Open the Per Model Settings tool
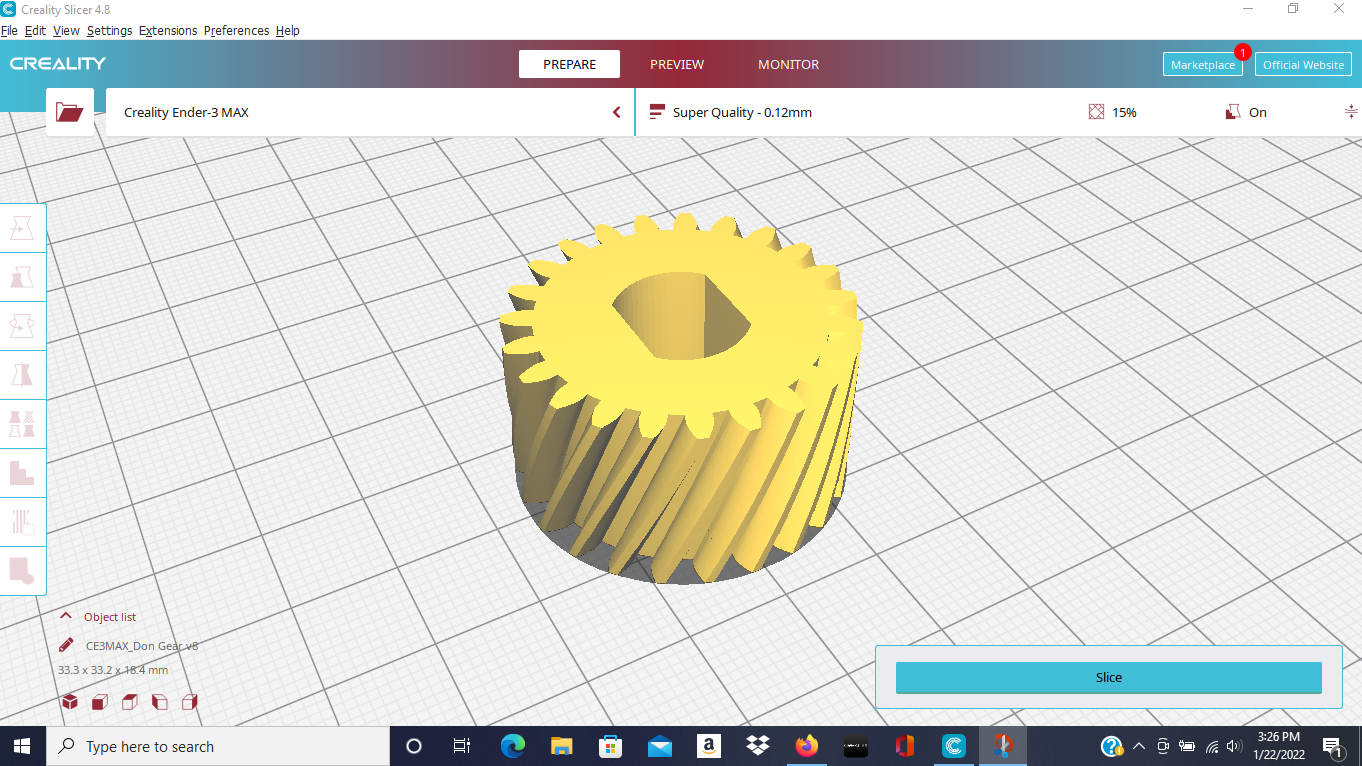 pyautogui.click(x=23, y=423)
